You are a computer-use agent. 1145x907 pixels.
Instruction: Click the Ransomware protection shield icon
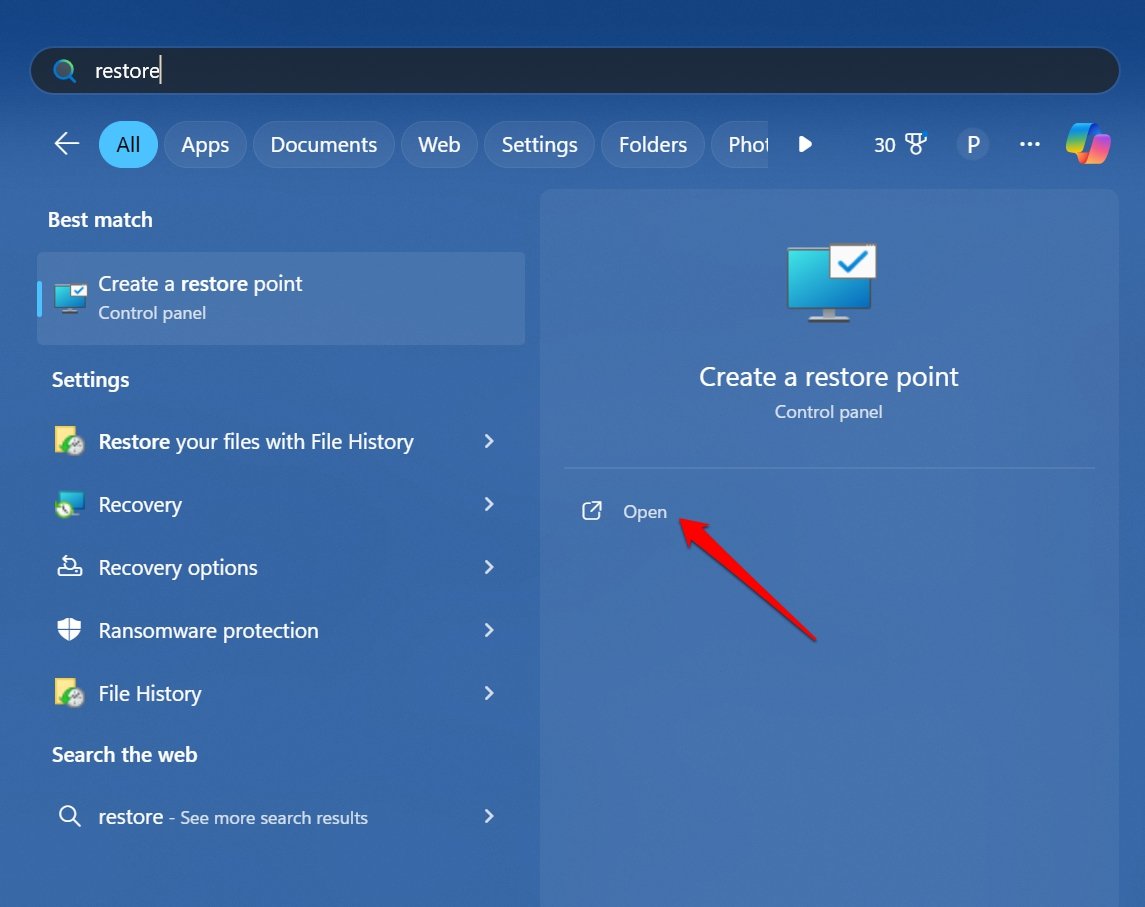click(69, 629)
